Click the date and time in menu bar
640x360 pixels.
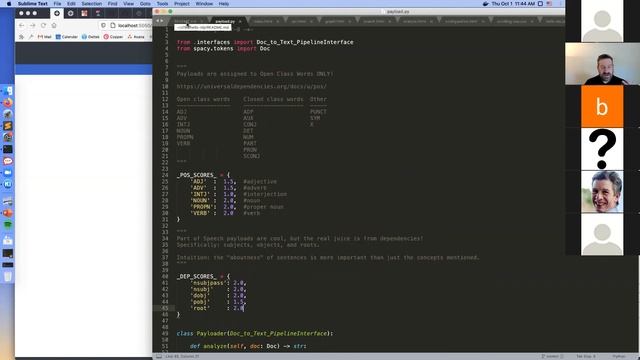[x=513, y=4]
